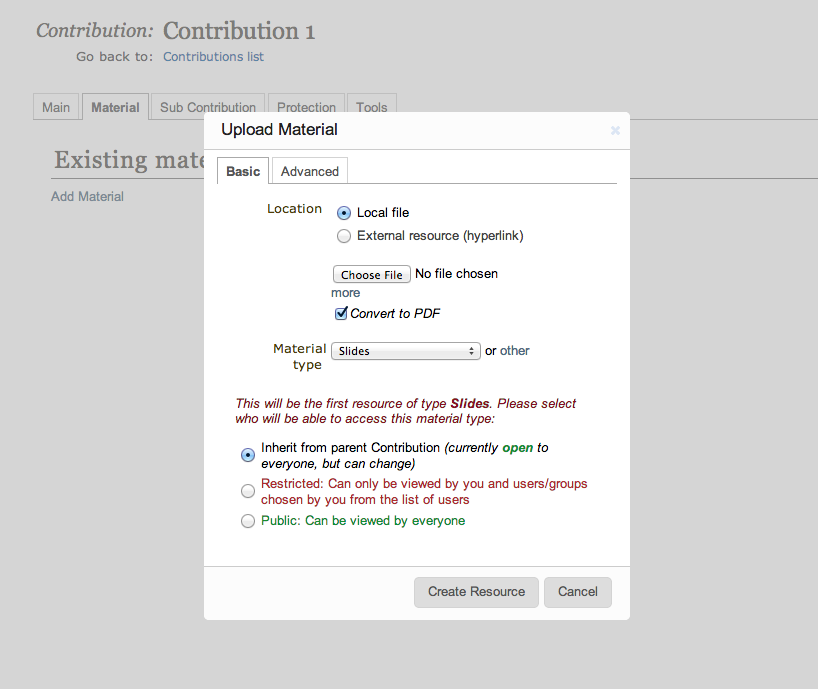Image resolution: width=818 pixels, height=689 pixels.
Task: Select the Restricted access radio button
Action: 248,491
